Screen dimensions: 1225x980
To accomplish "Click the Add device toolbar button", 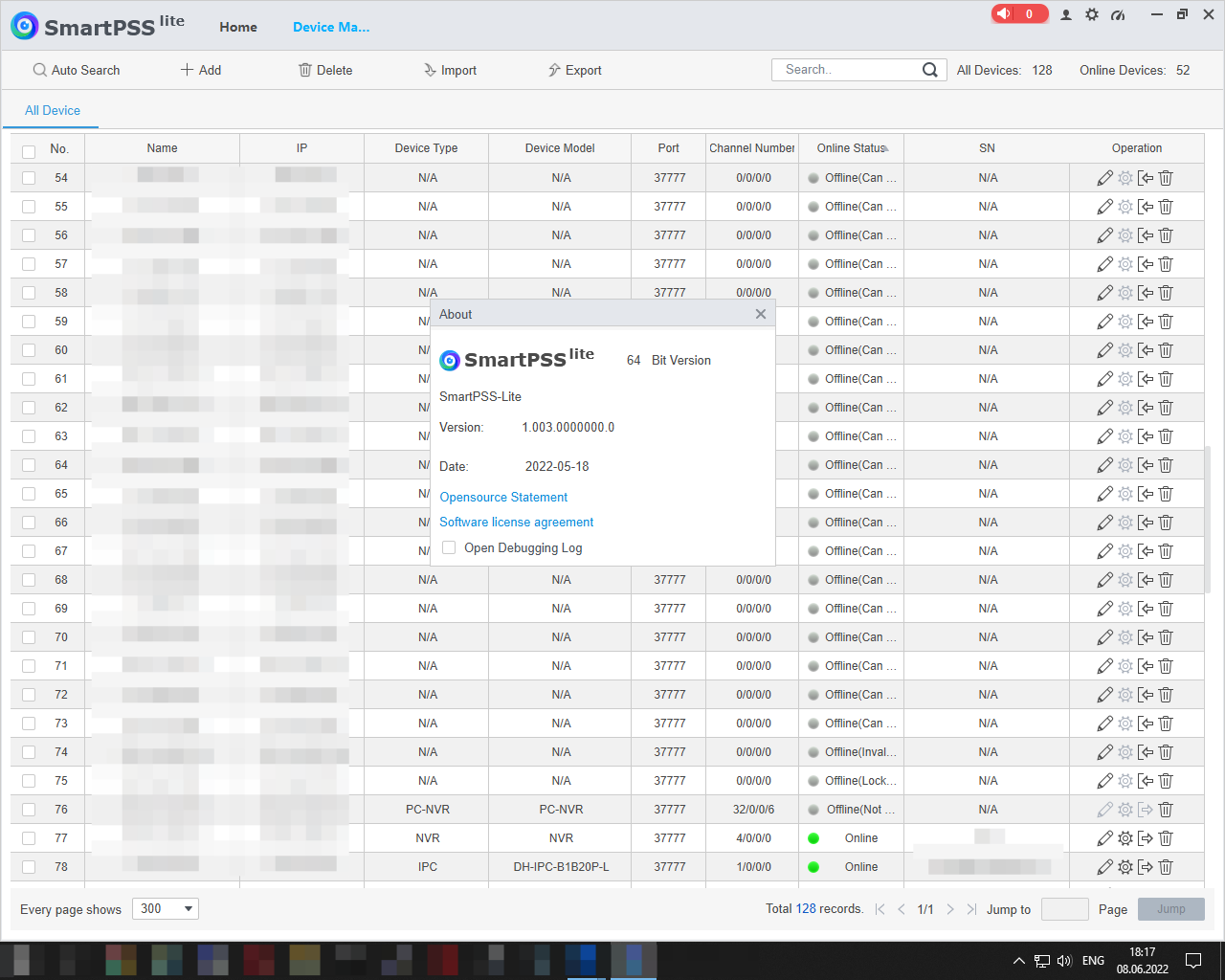I will click(x=201, y=70).
